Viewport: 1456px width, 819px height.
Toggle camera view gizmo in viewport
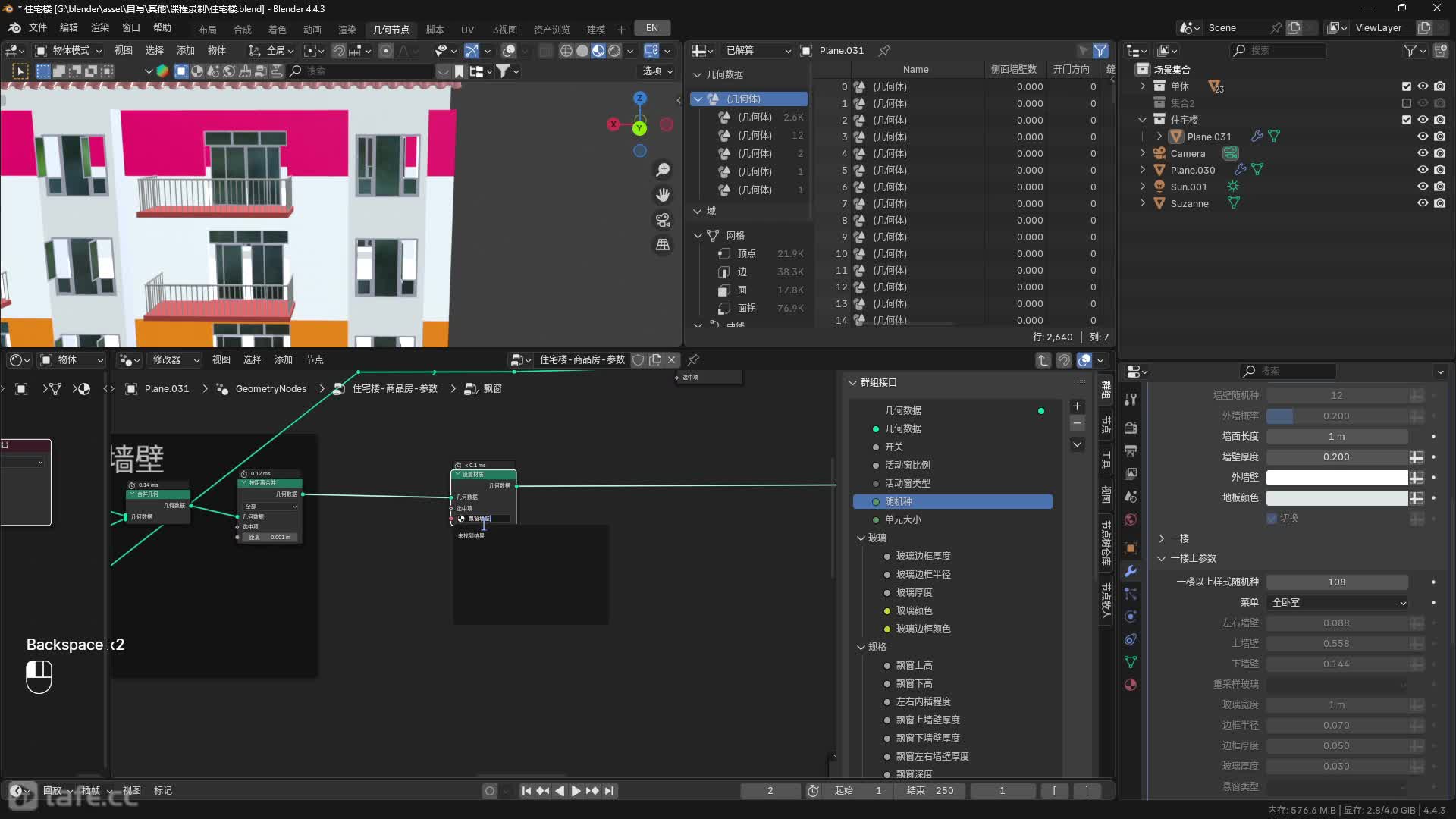(663, 220)
